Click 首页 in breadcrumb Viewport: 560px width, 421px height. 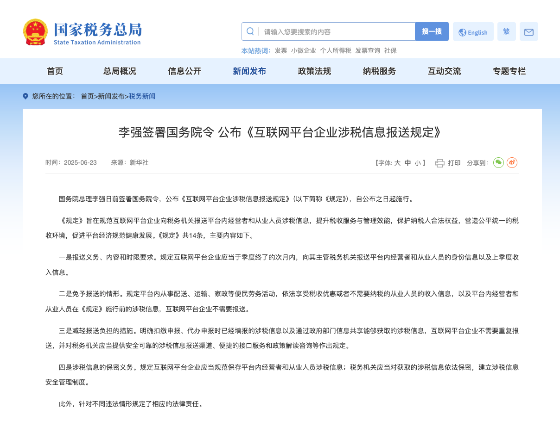click(x=88, y=96)
